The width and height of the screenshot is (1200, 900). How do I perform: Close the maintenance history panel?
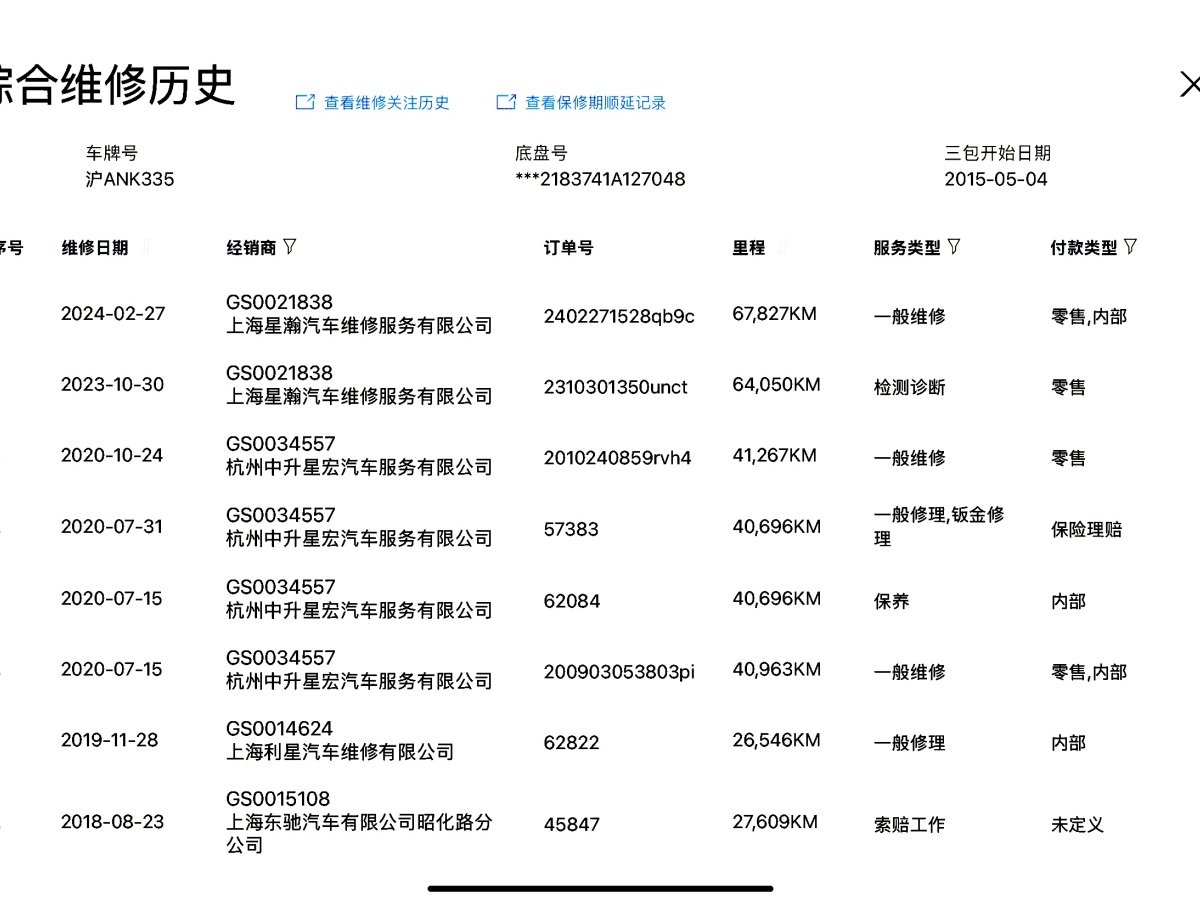pos(1190,85)
